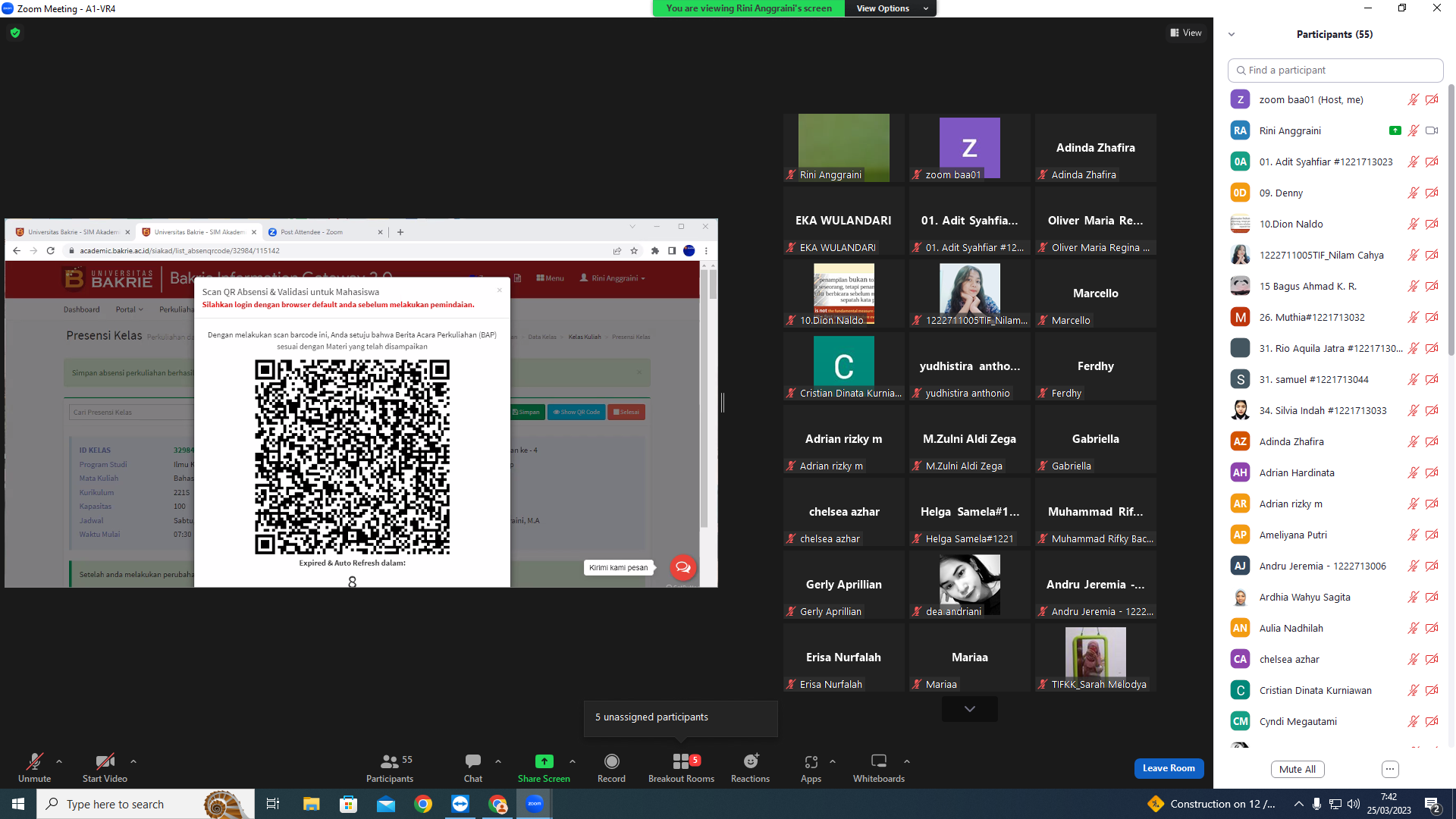The height and width of the screenshot is (819, 1456).
Task: Expand Apps options arrow
Action: [833, 761]
